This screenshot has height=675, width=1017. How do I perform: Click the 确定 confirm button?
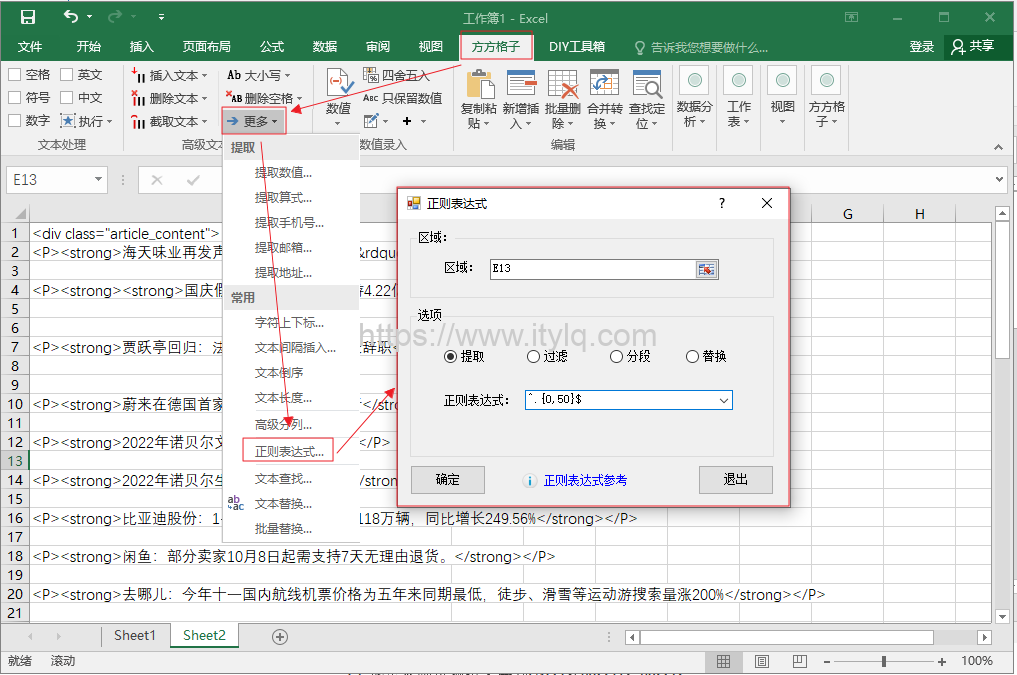448,480
